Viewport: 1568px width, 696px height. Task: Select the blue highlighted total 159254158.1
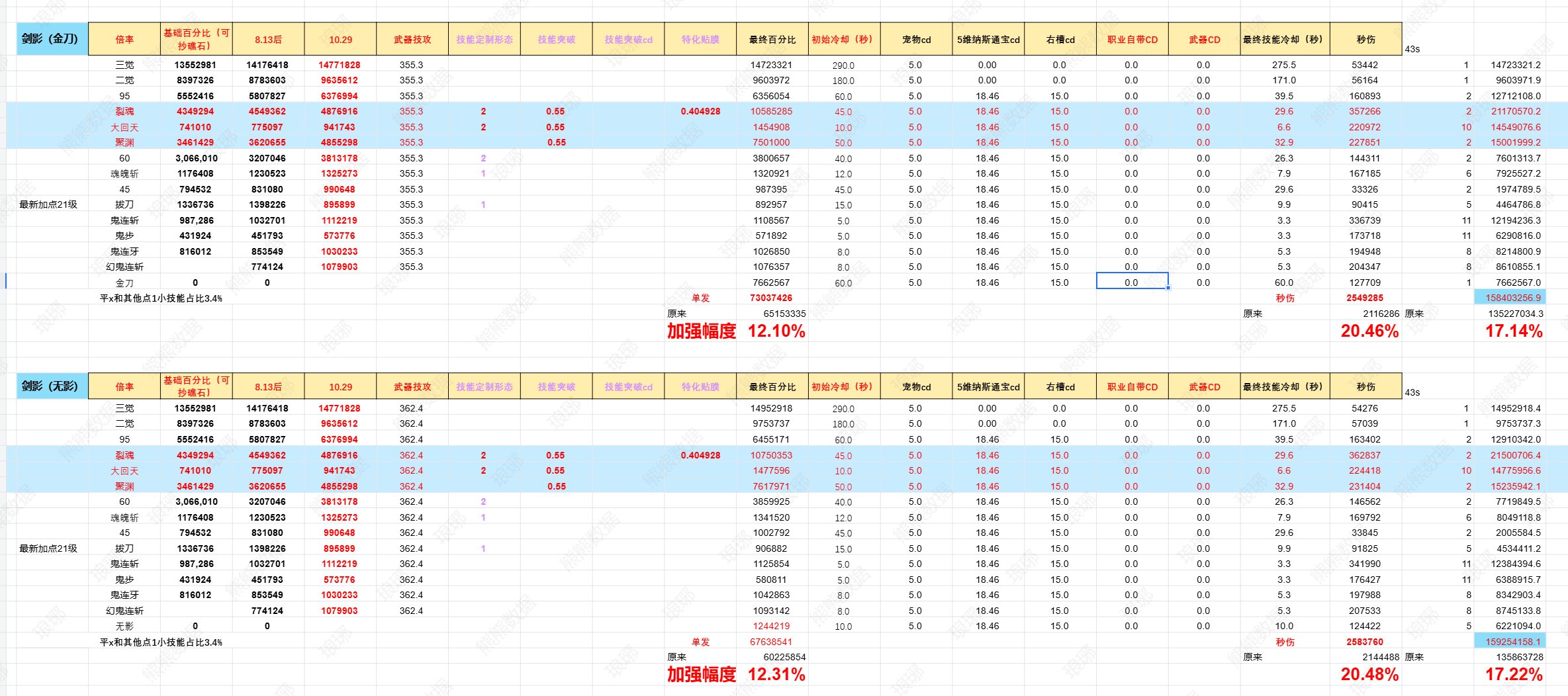[1512, 642]
